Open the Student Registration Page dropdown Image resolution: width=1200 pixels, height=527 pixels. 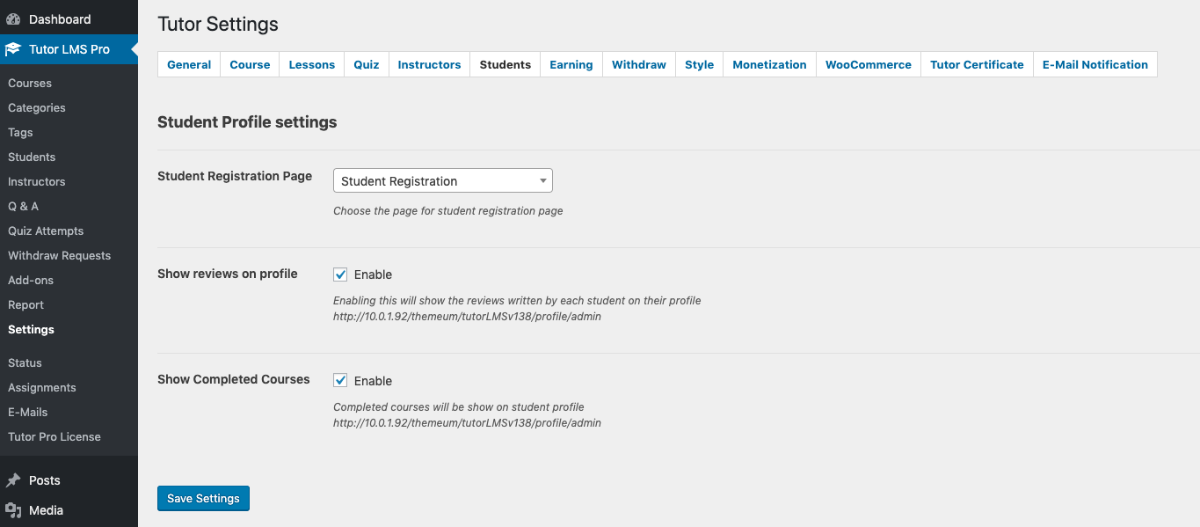click(x=442, y=181)
